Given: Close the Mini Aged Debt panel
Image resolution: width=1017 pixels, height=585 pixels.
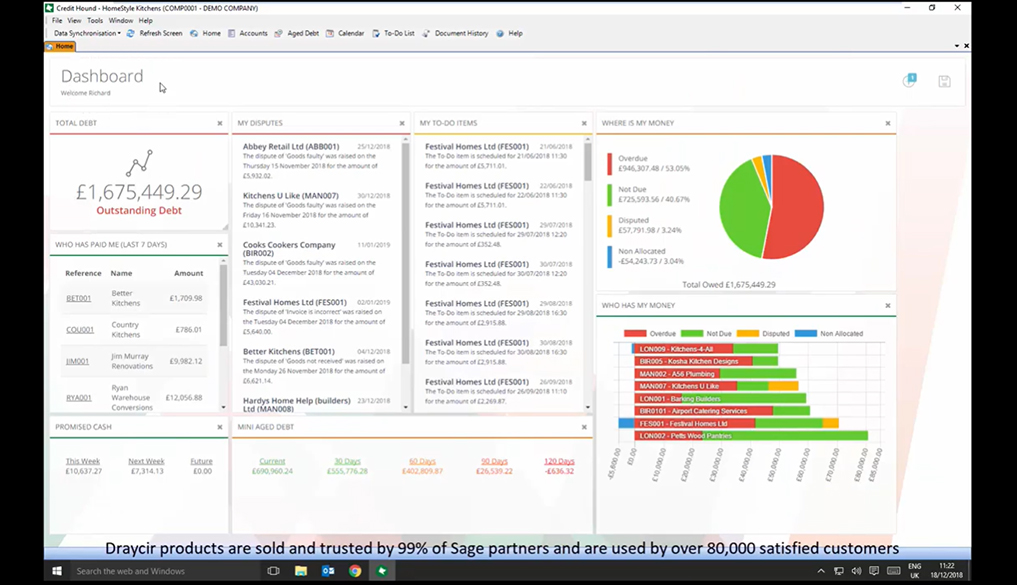Looking at the screenshot, I should (x=584, y=427).
